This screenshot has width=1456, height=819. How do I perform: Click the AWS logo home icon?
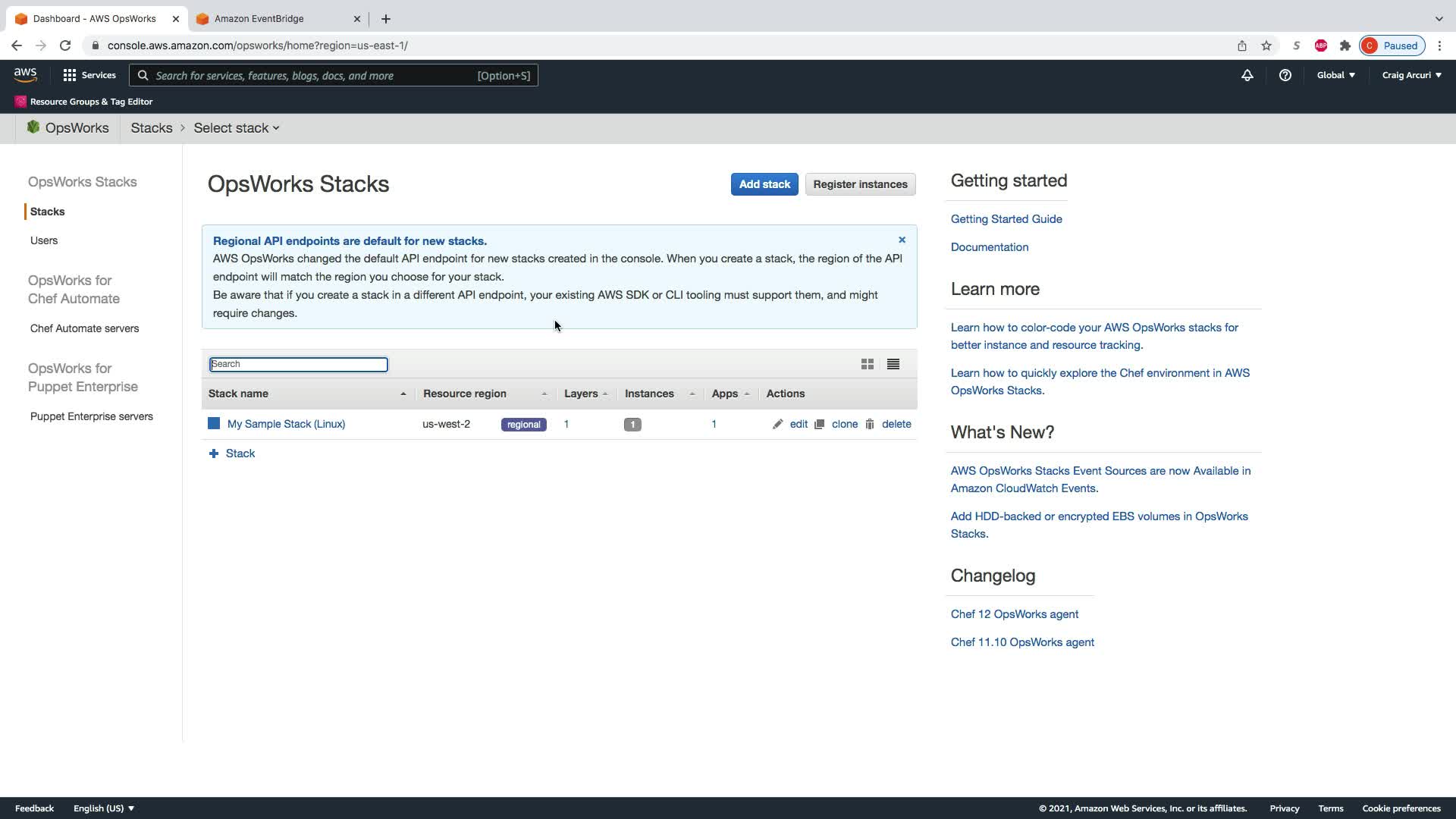pyautogui.click(x=25, y=75)
